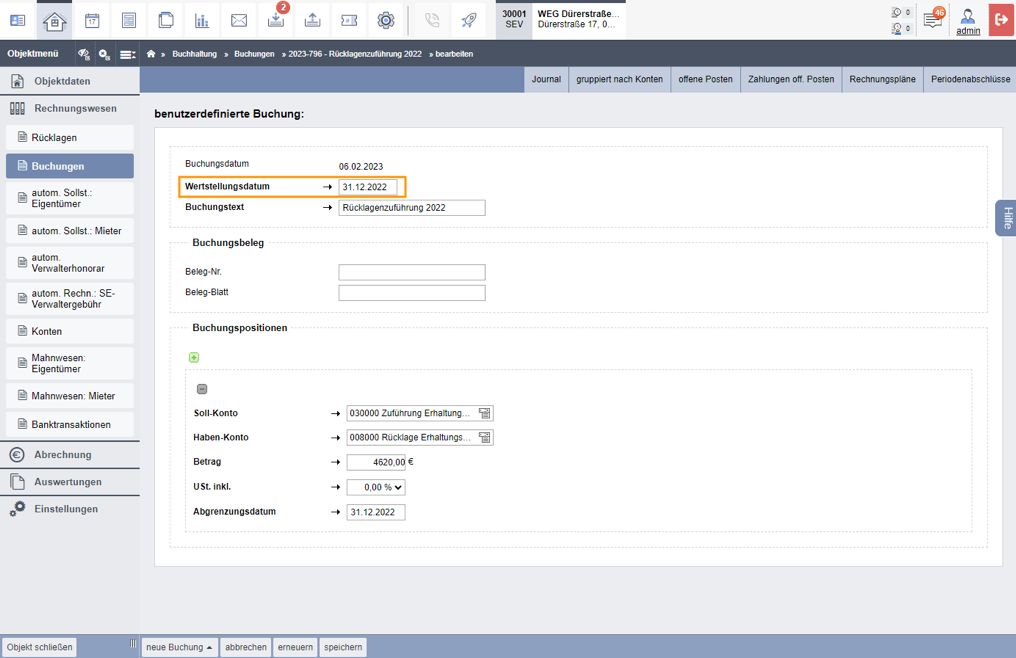The height and width of the screenshot is (658, 1016).
Task: Click the Objekt schließen button
Action: pyautogui.click(x=40, y=647)
